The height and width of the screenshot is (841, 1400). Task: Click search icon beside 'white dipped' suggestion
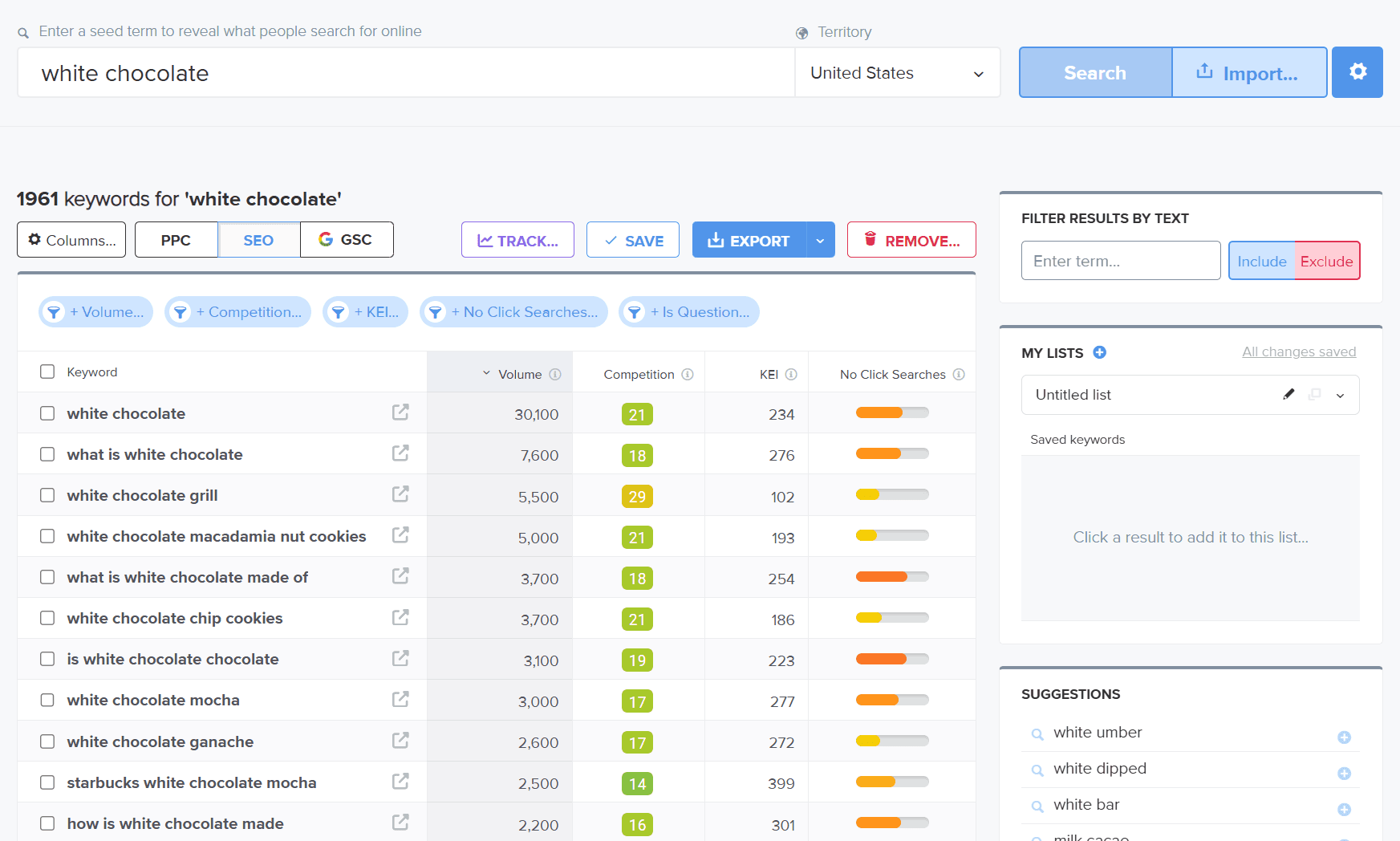tap(1037, 770)
